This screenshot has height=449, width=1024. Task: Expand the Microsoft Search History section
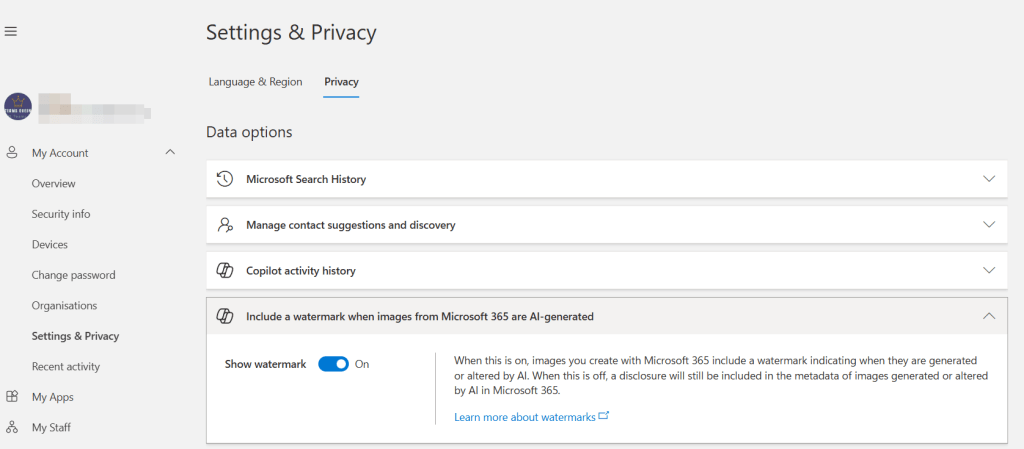pyautogui.click(x=989, y=179)
